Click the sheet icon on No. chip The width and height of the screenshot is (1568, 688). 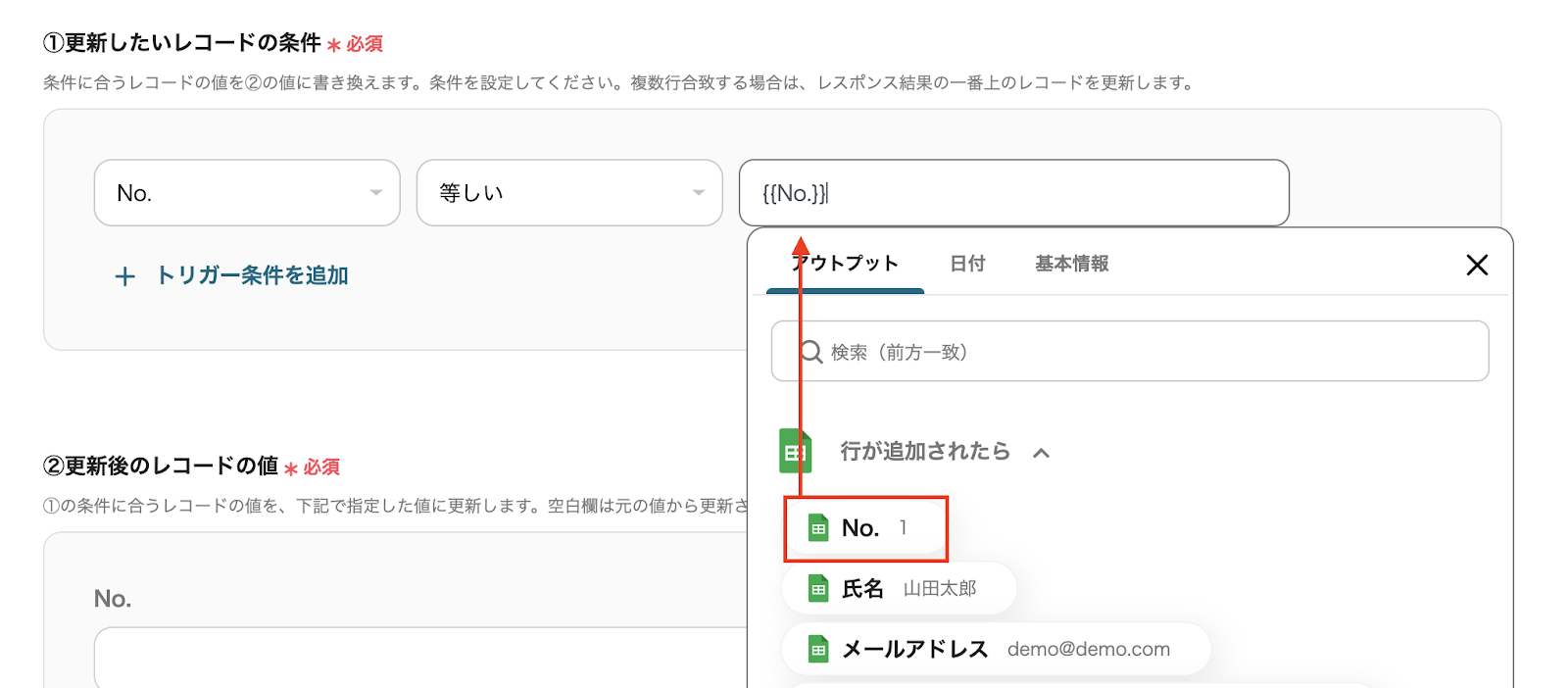coord(818,528)
